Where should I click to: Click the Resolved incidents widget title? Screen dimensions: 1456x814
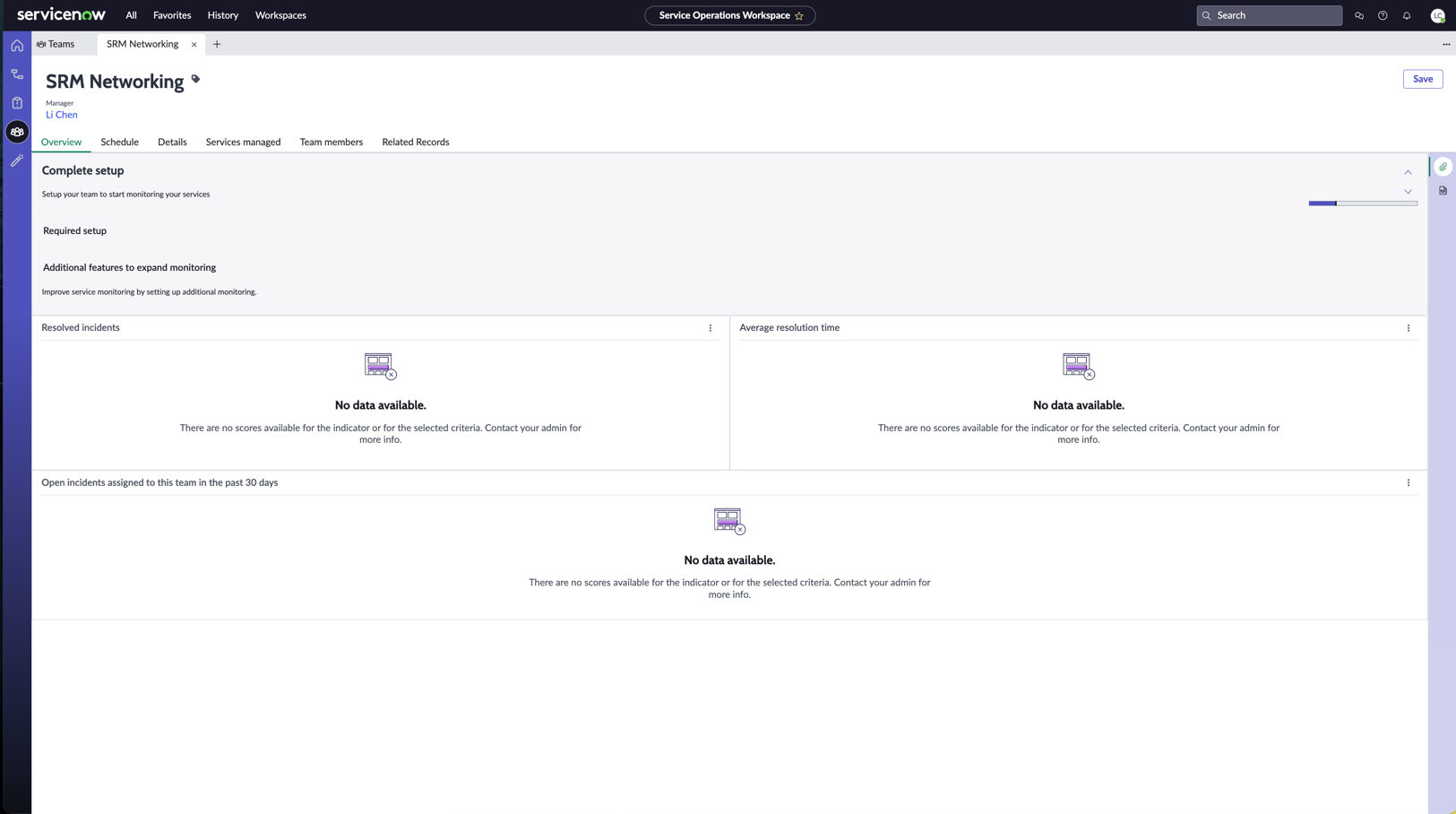point(81,328)
